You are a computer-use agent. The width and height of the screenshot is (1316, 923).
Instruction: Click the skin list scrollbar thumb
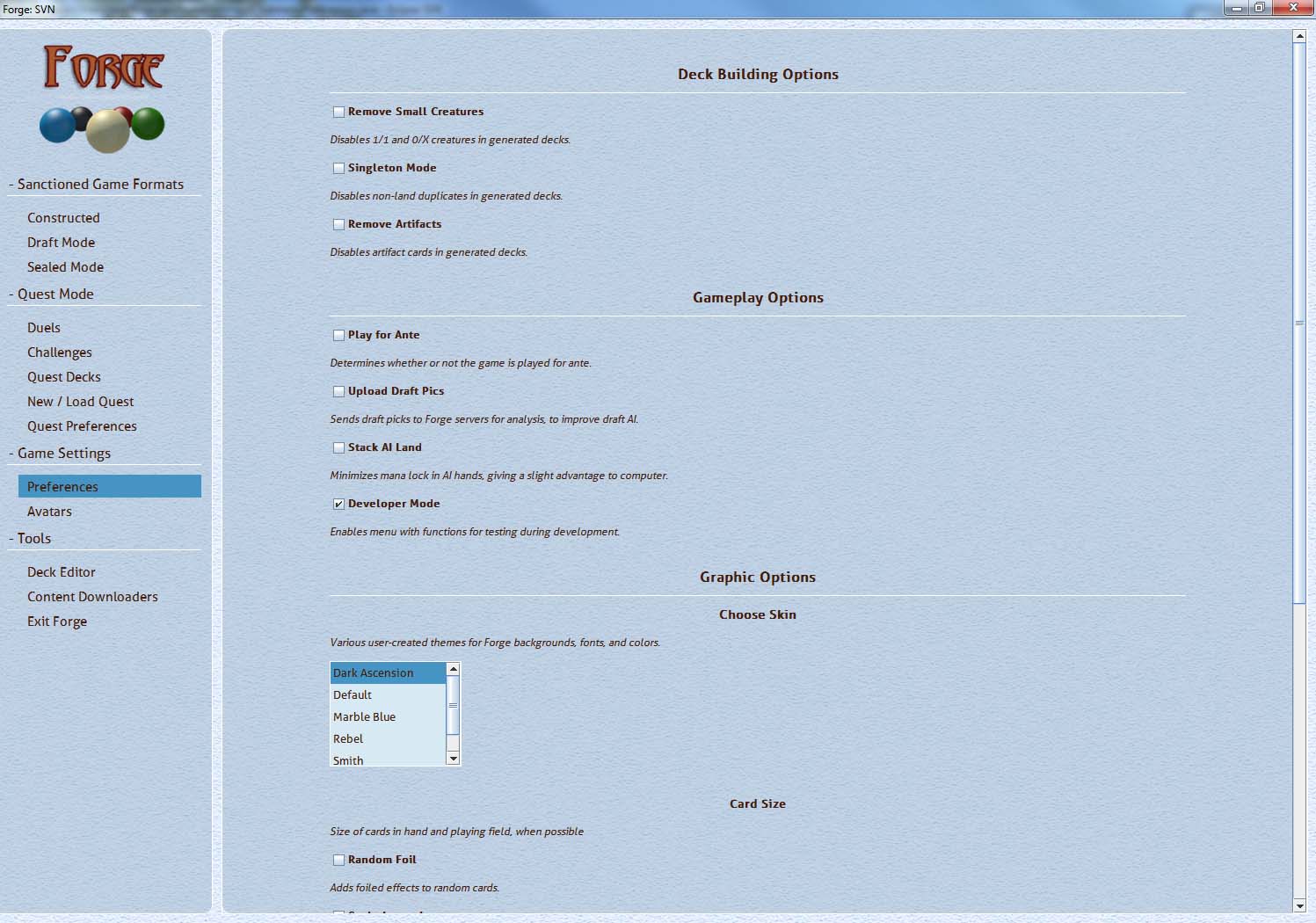453,705
